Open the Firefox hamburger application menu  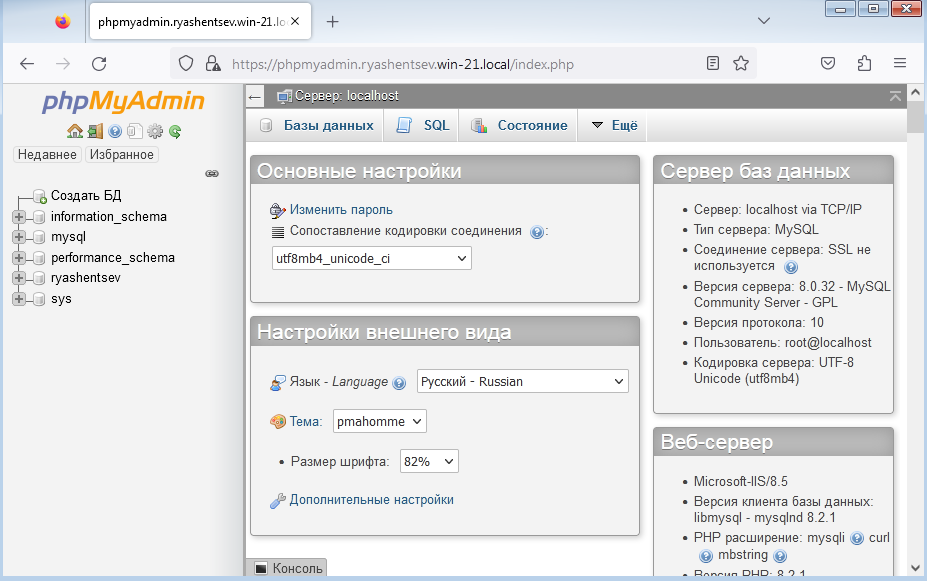[900, 63]
